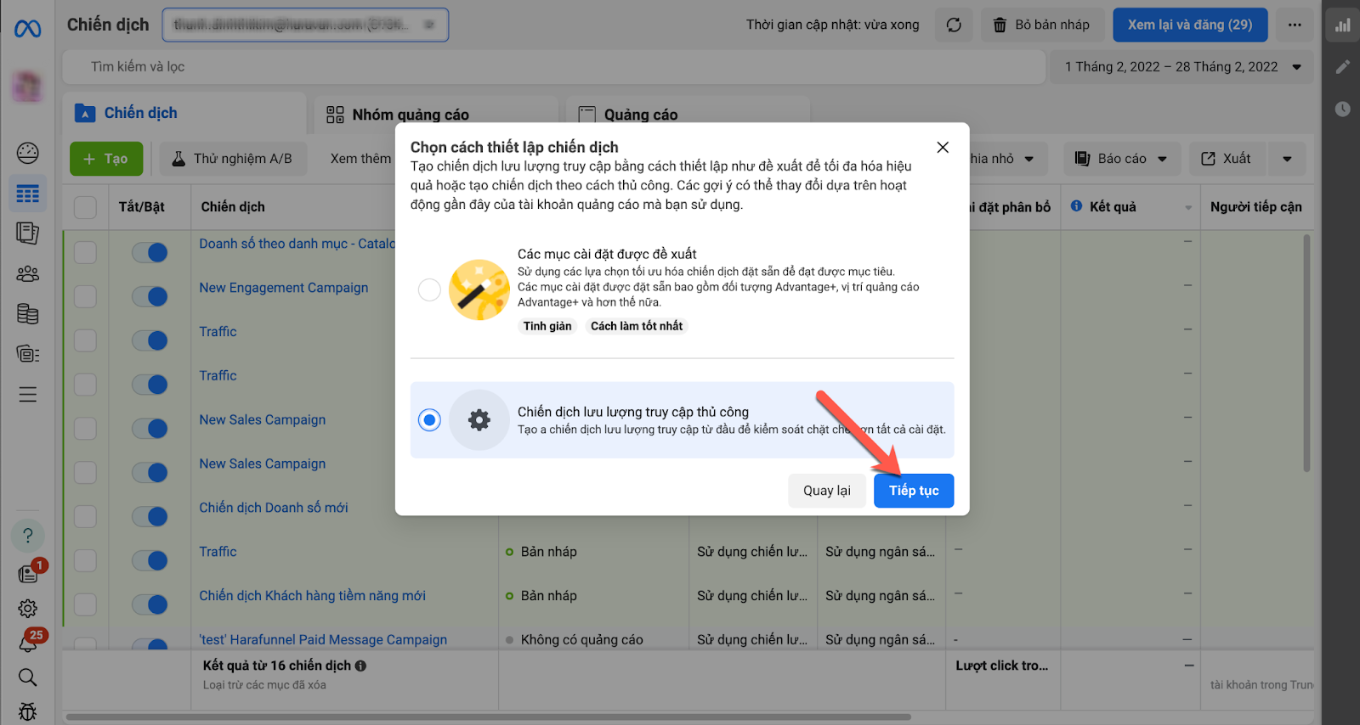Toggle off New Engagement Campaign switch
Image resolution: width=1360 pixels, height=725 pixels.
[150, 296]
